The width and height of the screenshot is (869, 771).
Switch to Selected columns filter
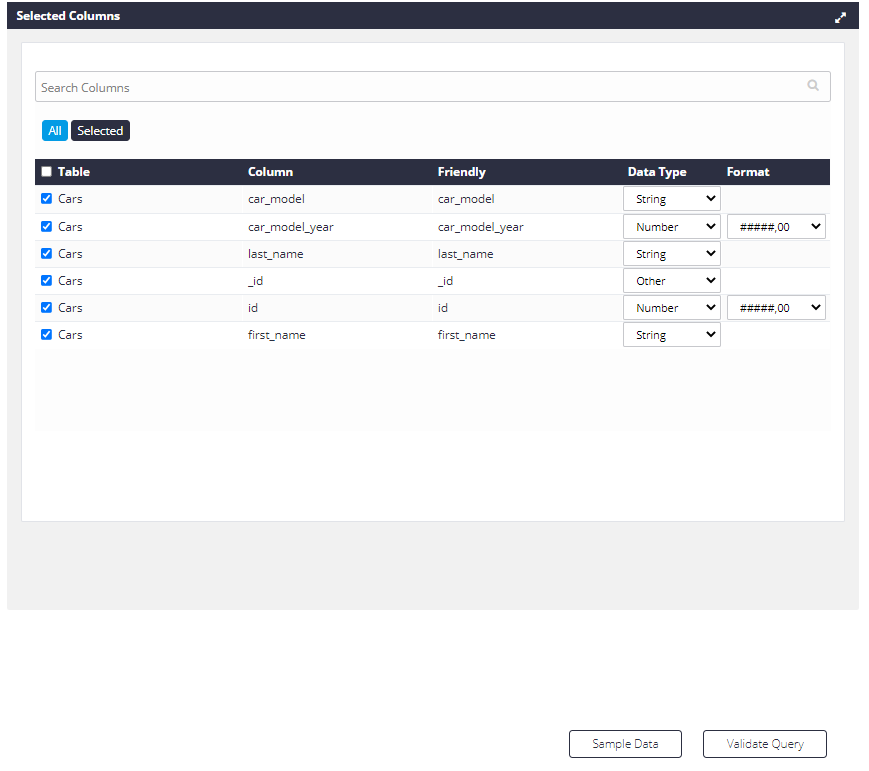tap(100, 131)
